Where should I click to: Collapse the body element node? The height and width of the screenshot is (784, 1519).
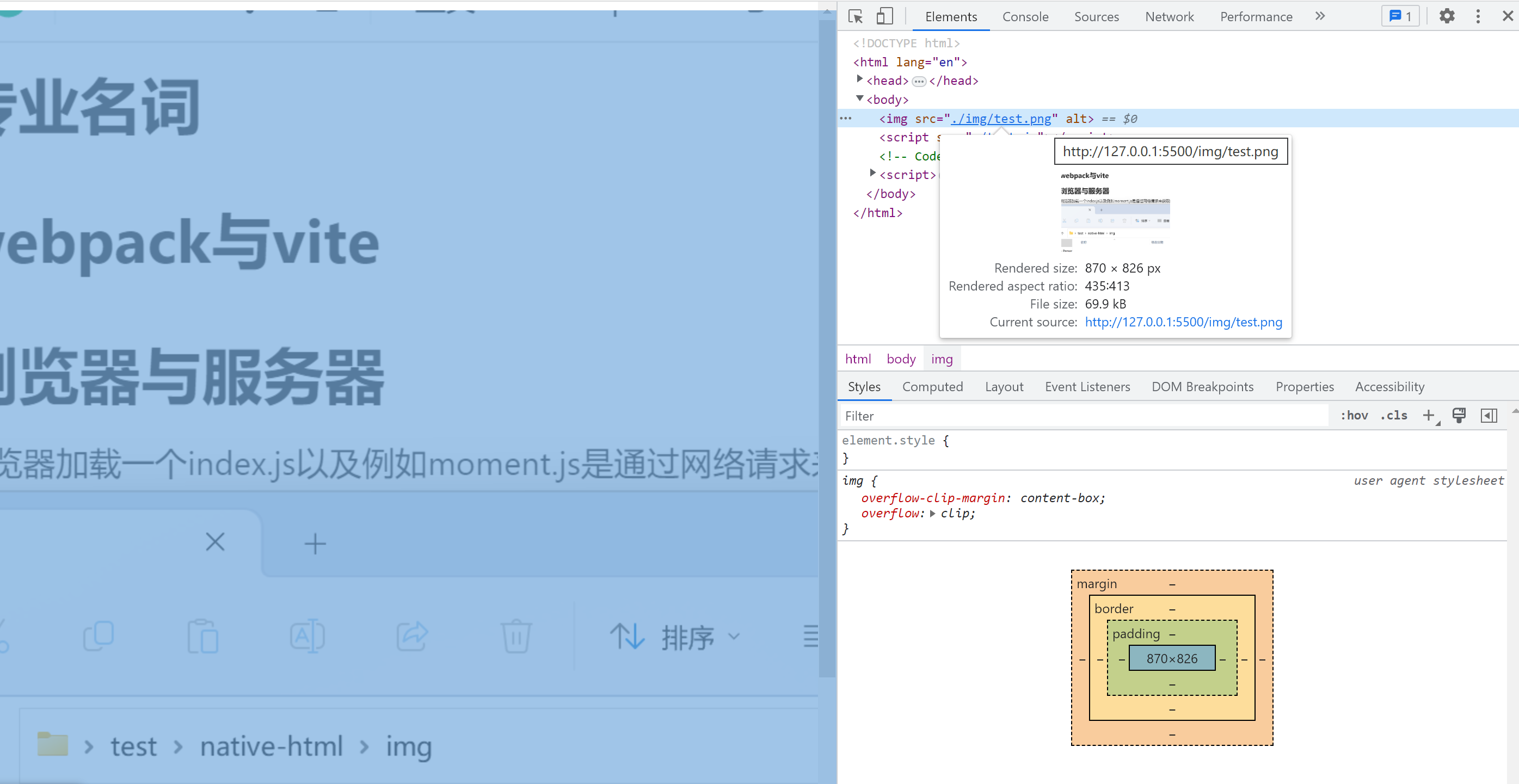pyautogui.click(x=860, y=98)
